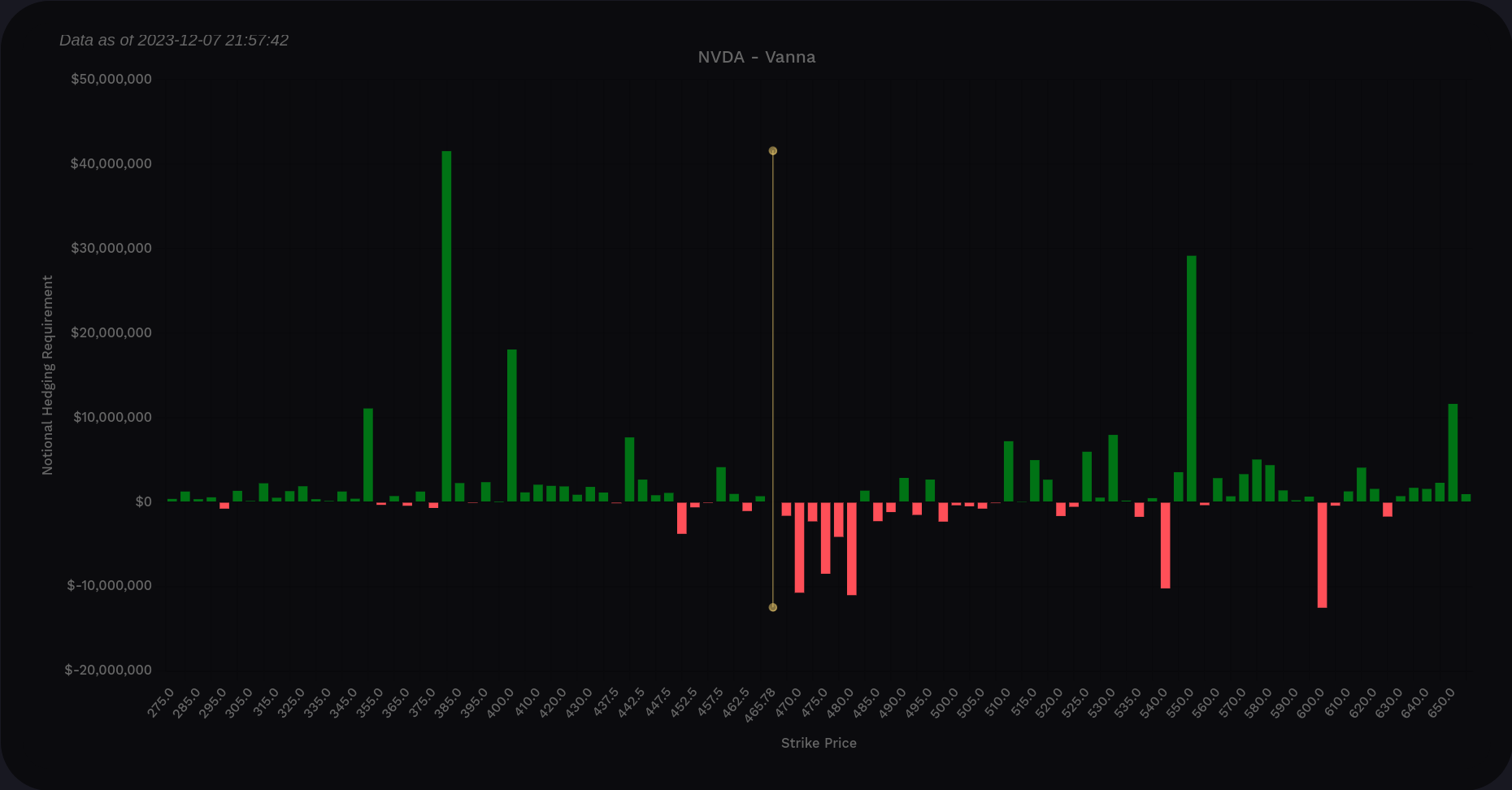Screen dimensions: 1512x790
Task: Click the '$30,000,000' y-axis label
Action: (x=111, y=248)
